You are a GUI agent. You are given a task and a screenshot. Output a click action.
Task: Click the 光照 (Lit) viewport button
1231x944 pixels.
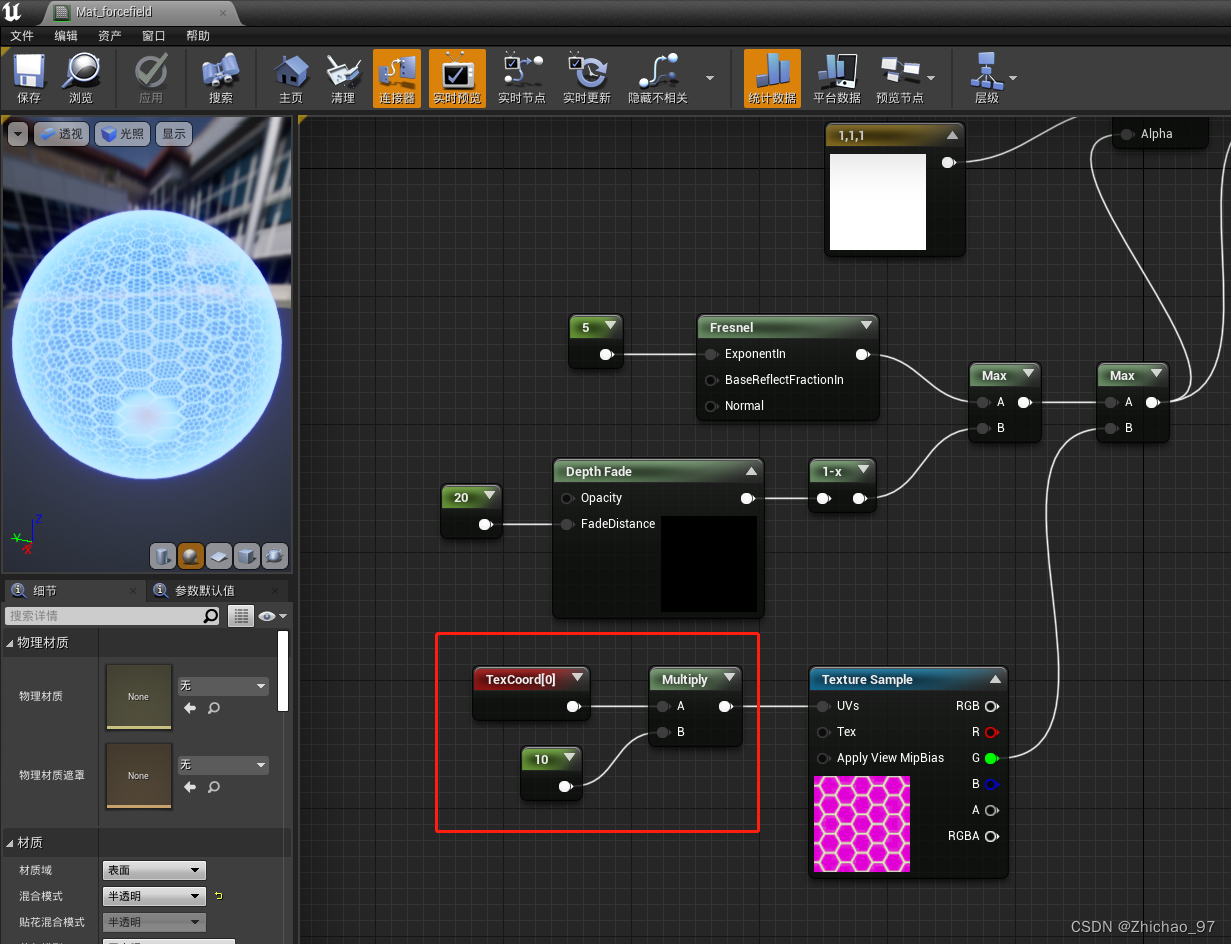tap(123, 134)
